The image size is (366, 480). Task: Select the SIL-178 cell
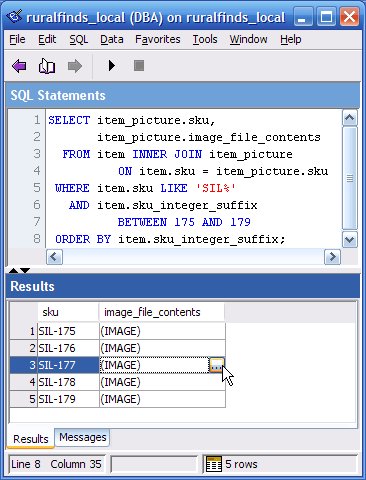pyautogui.click(x=68, y=382)
